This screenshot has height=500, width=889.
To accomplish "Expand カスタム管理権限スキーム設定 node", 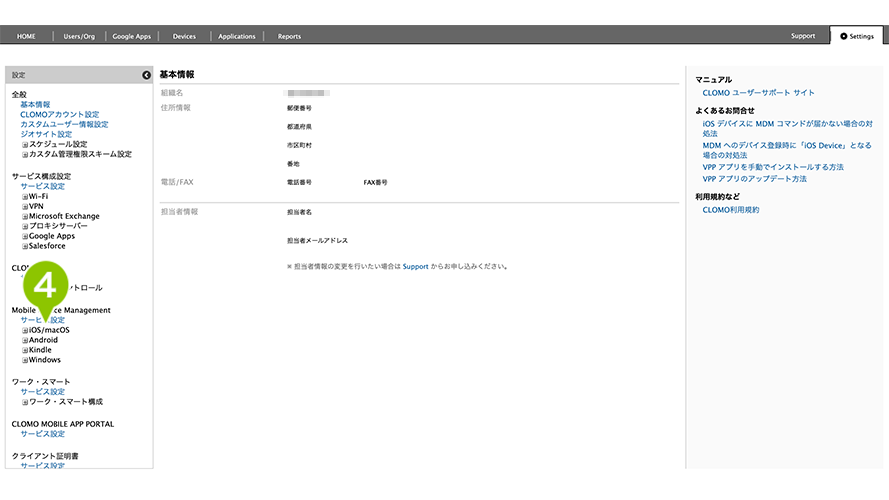I will point(25,154).
